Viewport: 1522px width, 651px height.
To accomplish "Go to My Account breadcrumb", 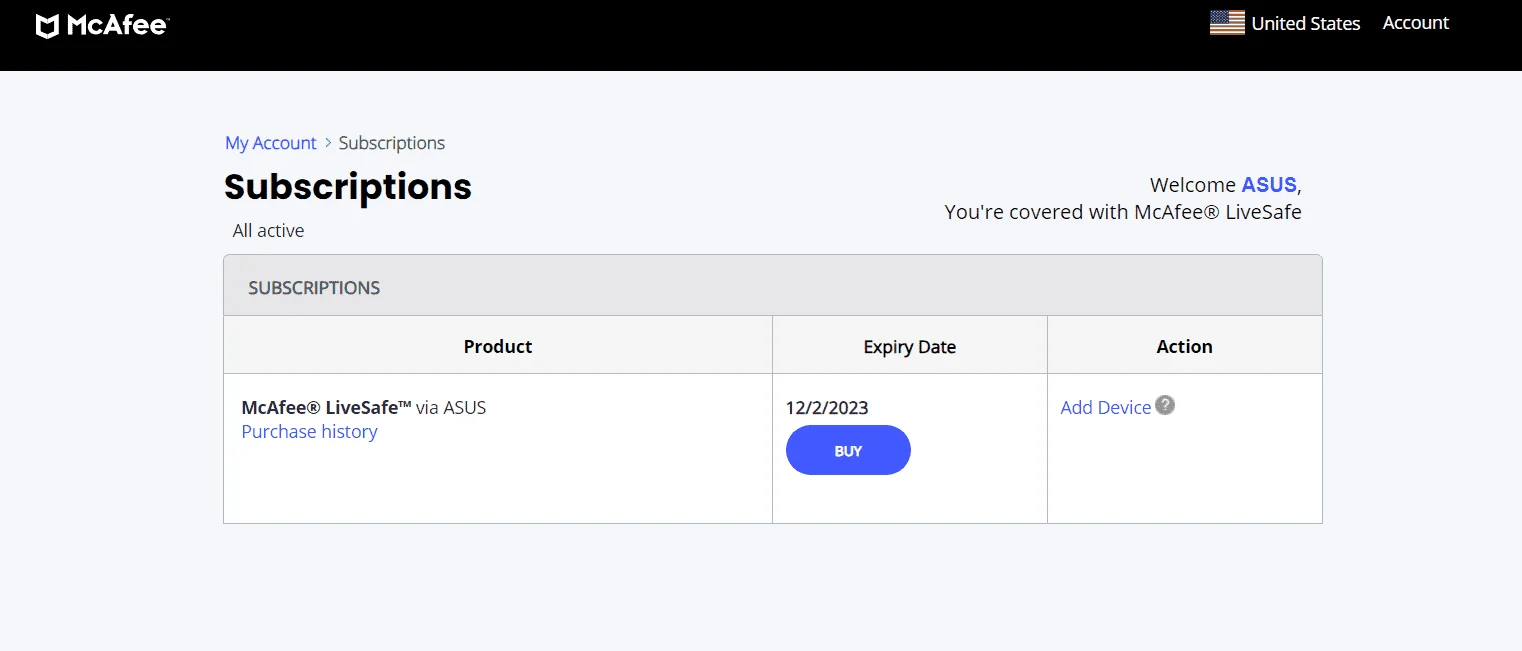I will (270, 143).
